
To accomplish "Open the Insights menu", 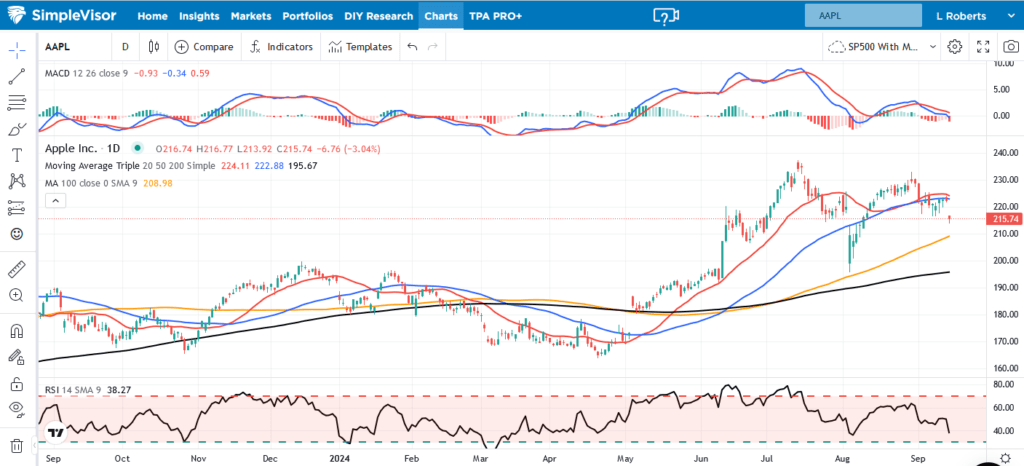I will click(x=199, y=16).
